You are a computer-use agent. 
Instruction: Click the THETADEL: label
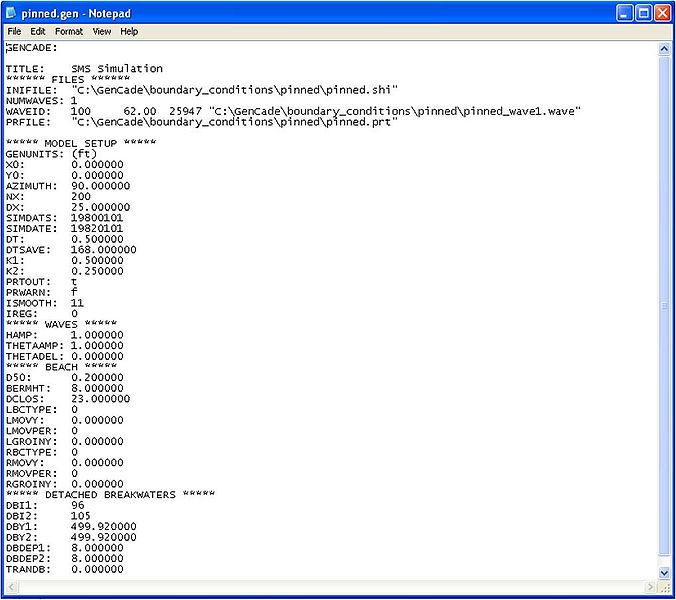[35, 356]
